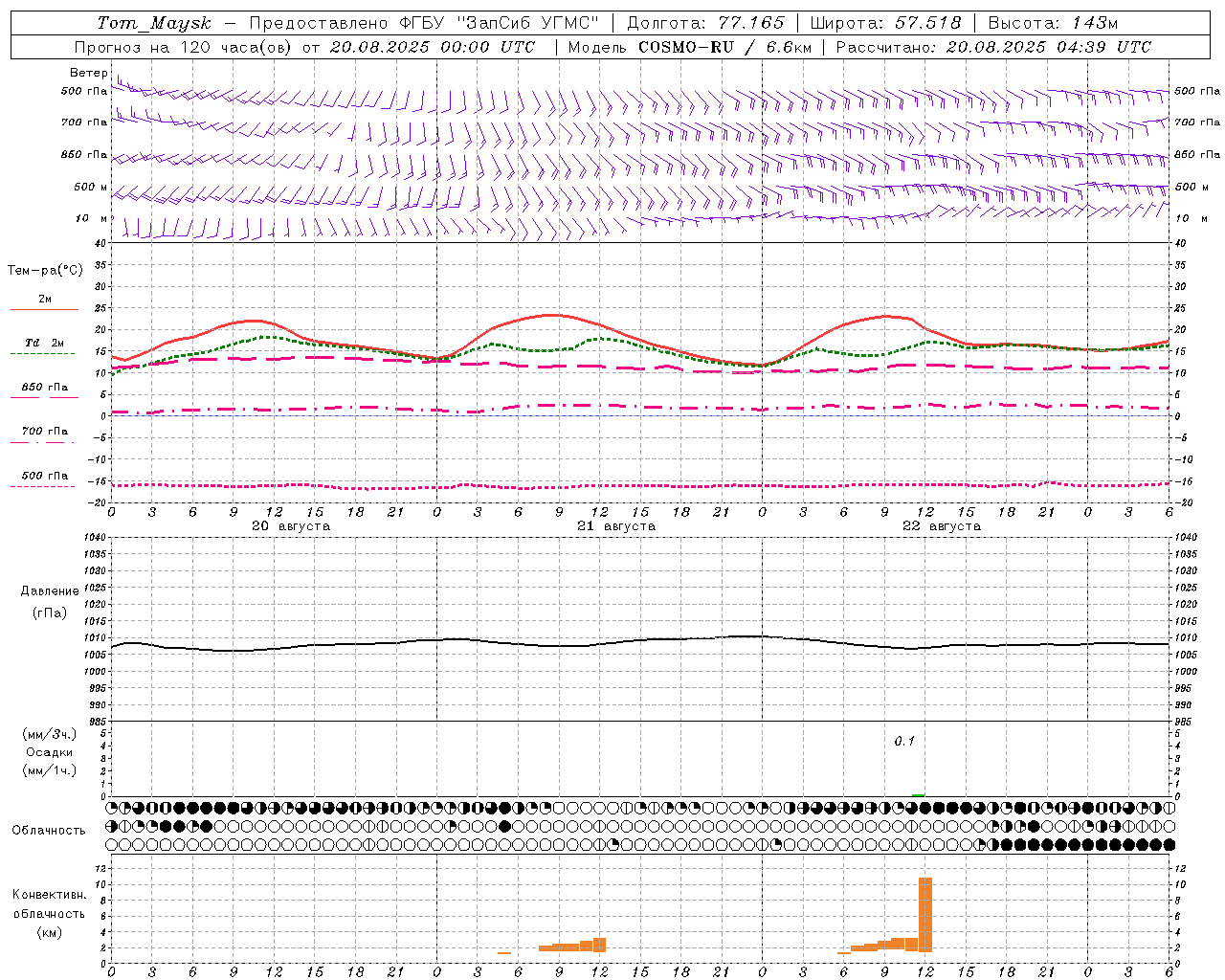Viewport: 1225px width, 980px height.
Task: Click the 'Ветер' wind section label
Action: 88,73
